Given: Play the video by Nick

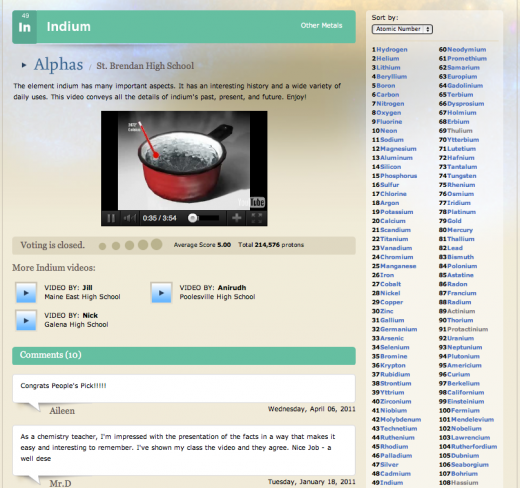Looking at the screenshot, I should point(26,320).
